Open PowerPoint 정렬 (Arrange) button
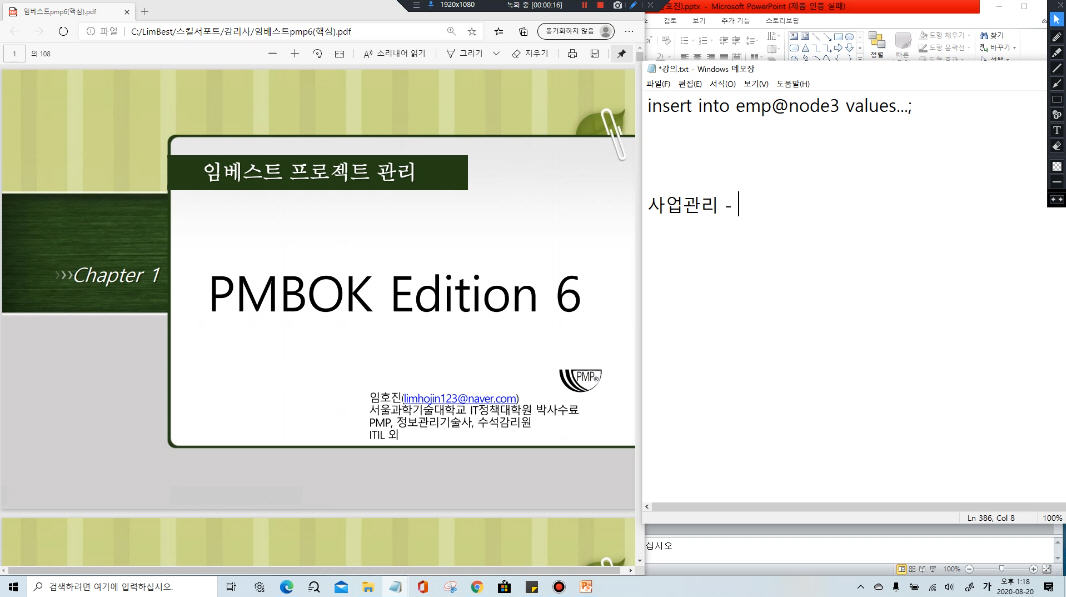This screenshot has width=1066, height=597. pos(877,45)
